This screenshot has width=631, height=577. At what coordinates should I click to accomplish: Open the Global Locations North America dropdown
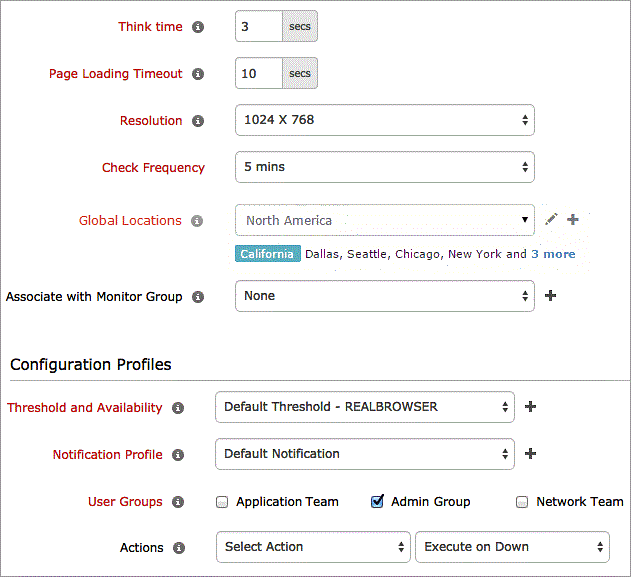click(x=385, y=220)
